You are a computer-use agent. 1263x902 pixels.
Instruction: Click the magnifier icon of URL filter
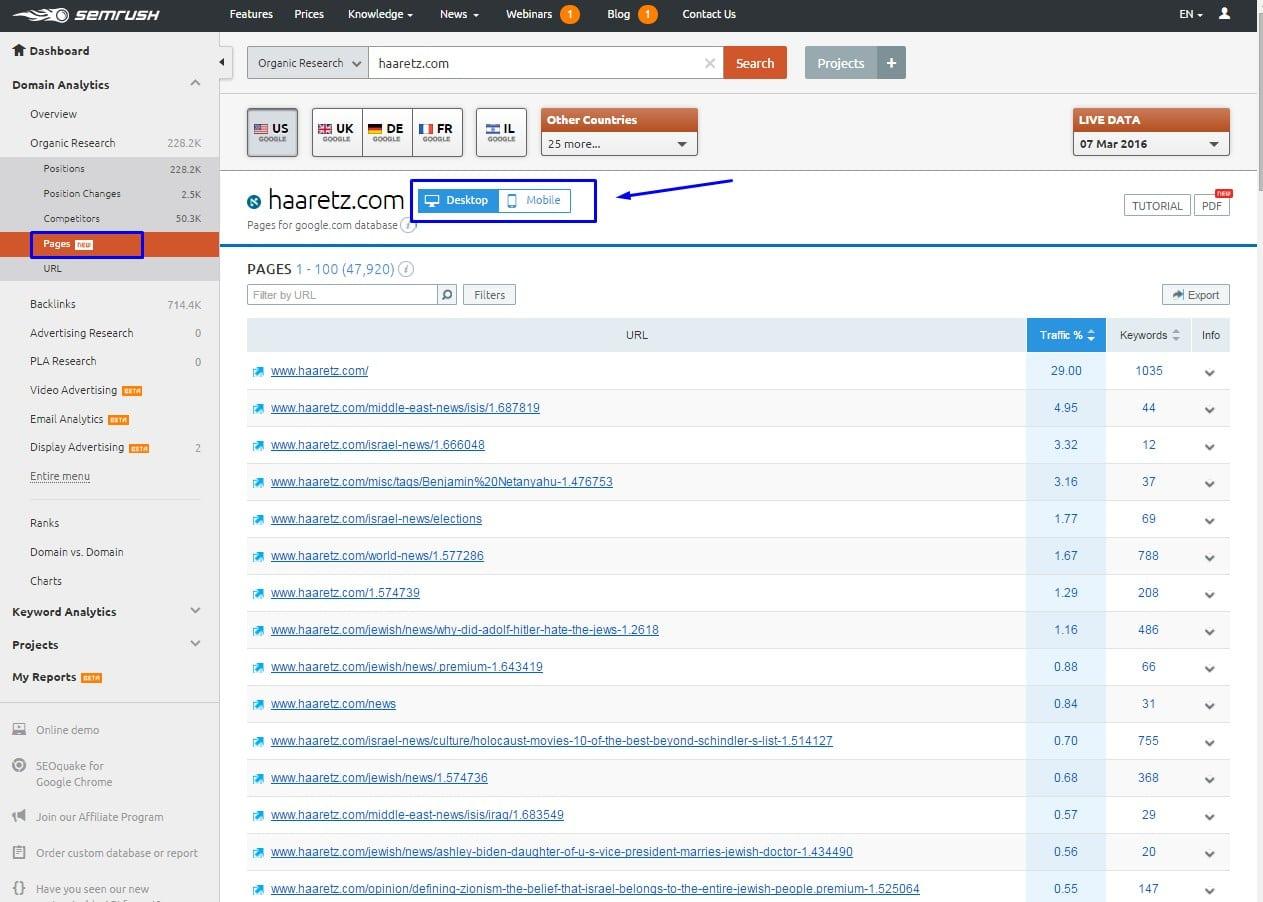(x=447, y=295)
